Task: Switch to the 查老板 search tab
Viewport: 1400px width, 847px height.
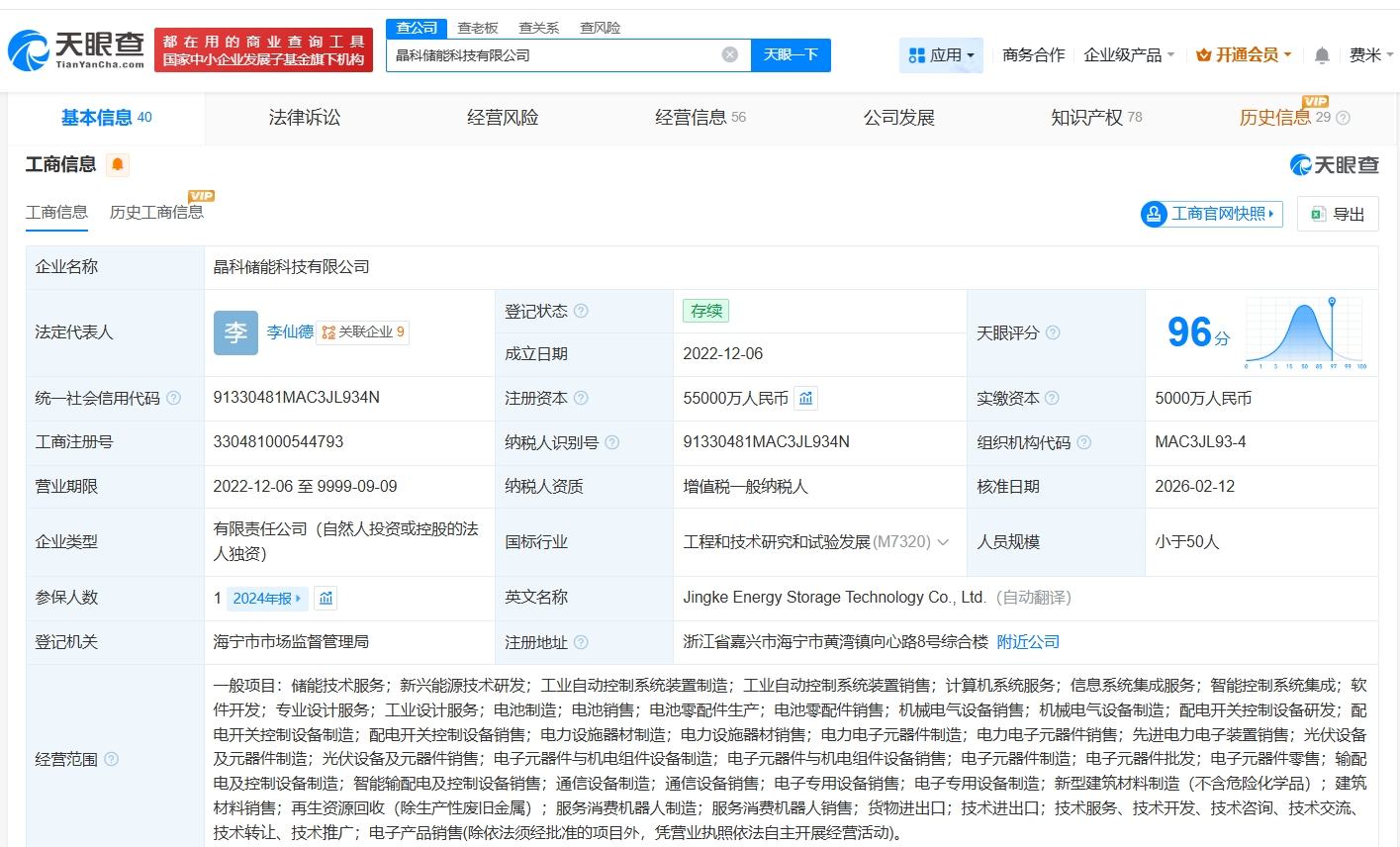Action: point(478,28)
